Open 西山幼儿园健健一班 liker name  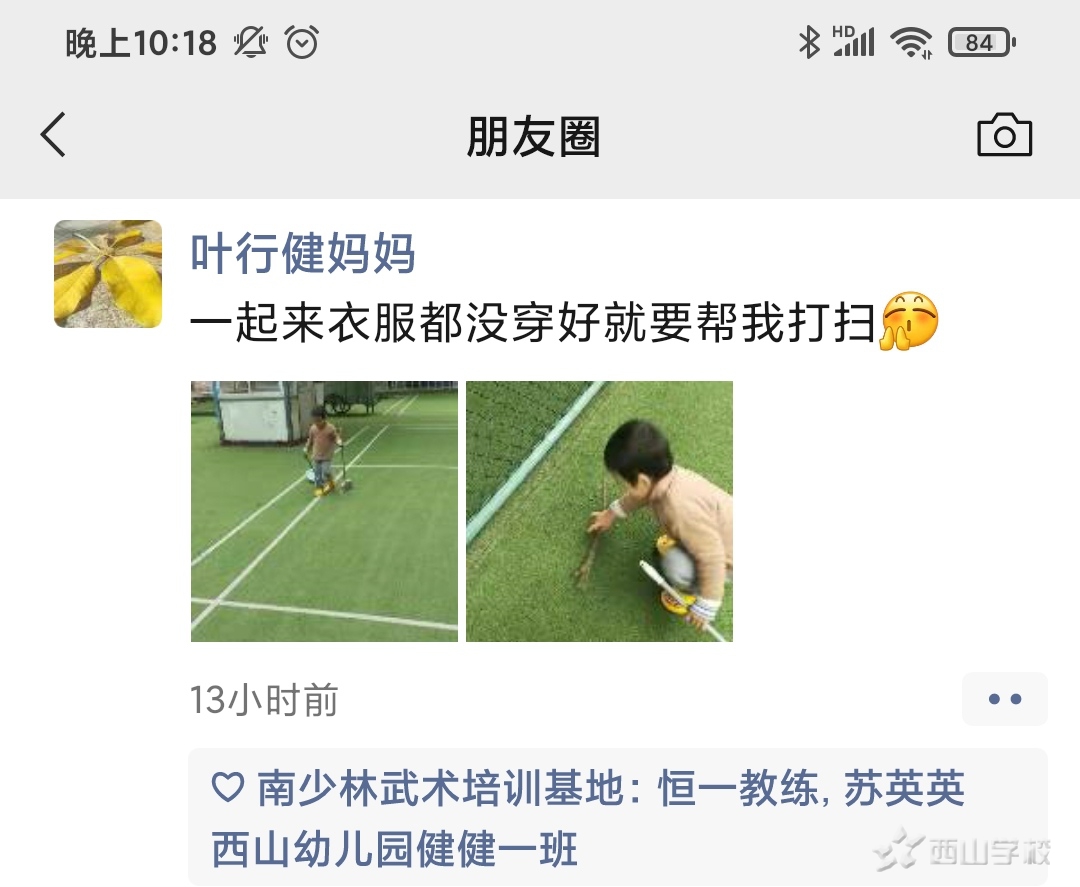click(394, 848)
